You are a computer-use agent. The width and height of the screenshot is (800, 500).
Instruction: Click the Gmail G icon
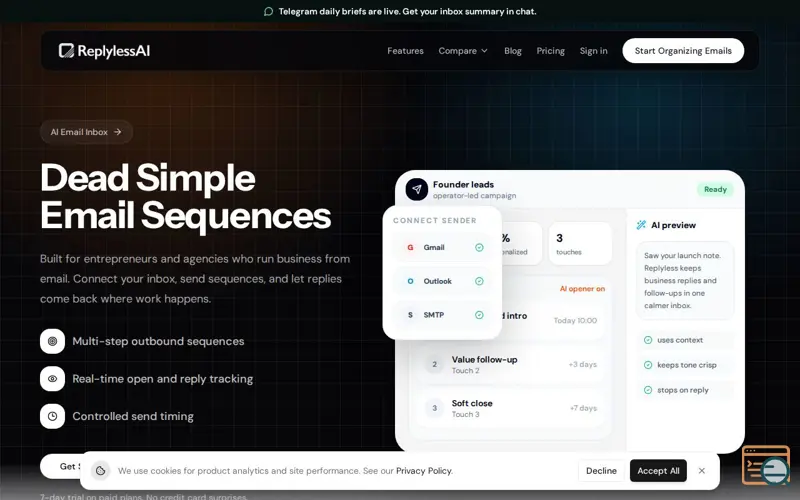410,247
